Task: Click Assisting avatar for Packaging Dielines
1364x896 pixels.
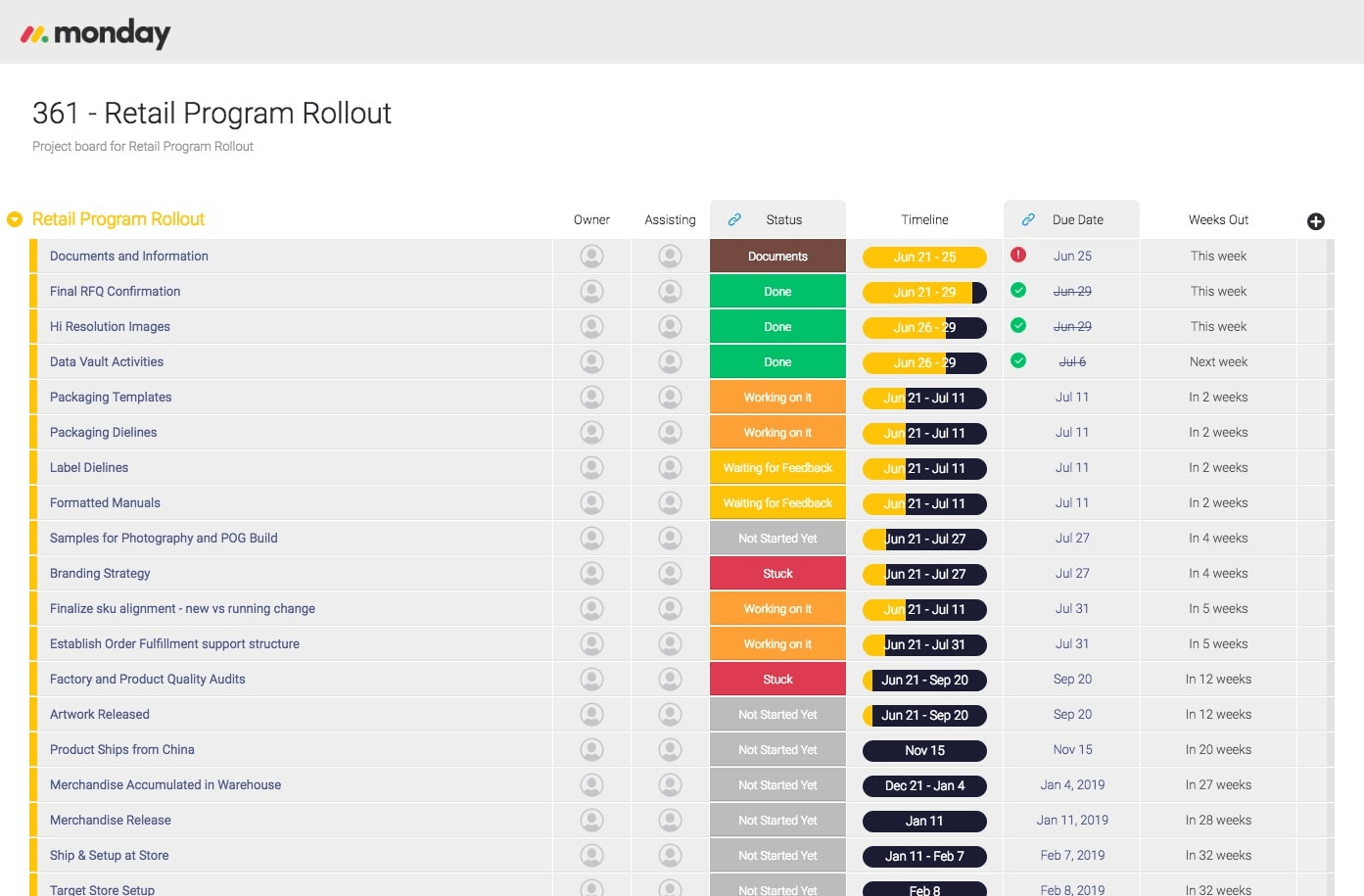Action: click(x=670, y=432)
